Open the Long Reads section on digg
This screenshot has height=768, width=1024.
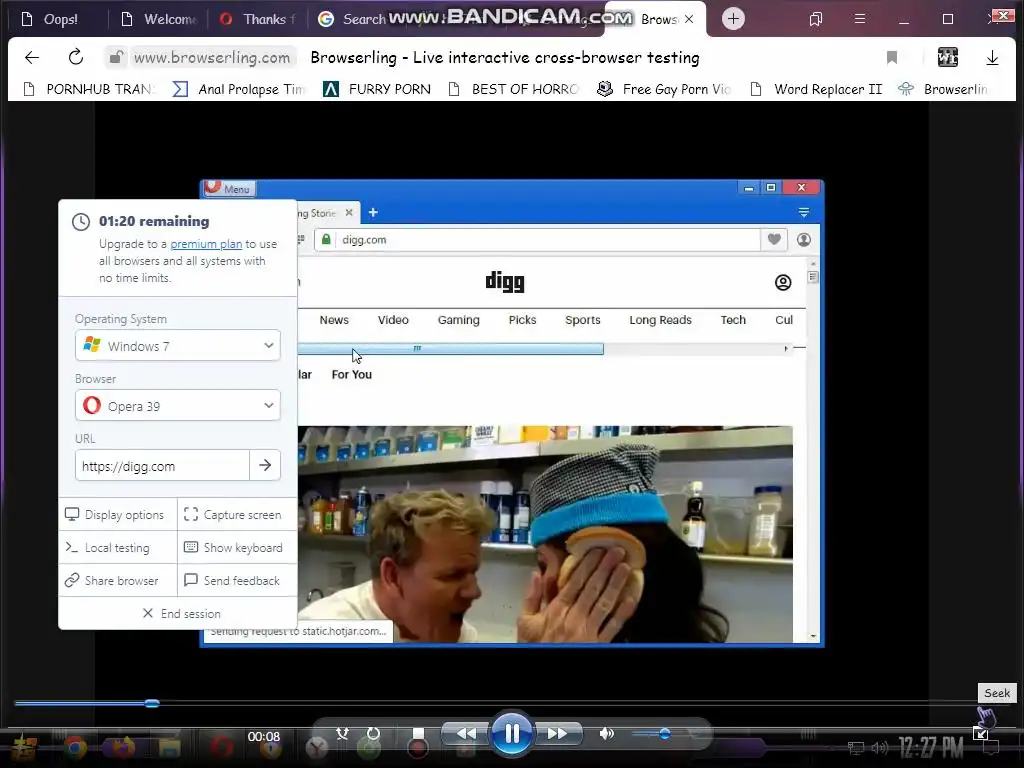pos(660,320)
